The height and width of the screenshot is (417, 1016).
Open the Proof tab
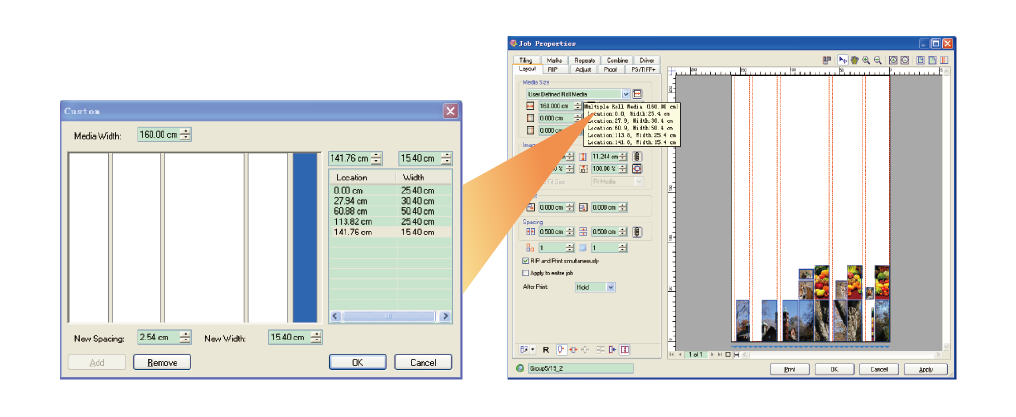(610, 69)
